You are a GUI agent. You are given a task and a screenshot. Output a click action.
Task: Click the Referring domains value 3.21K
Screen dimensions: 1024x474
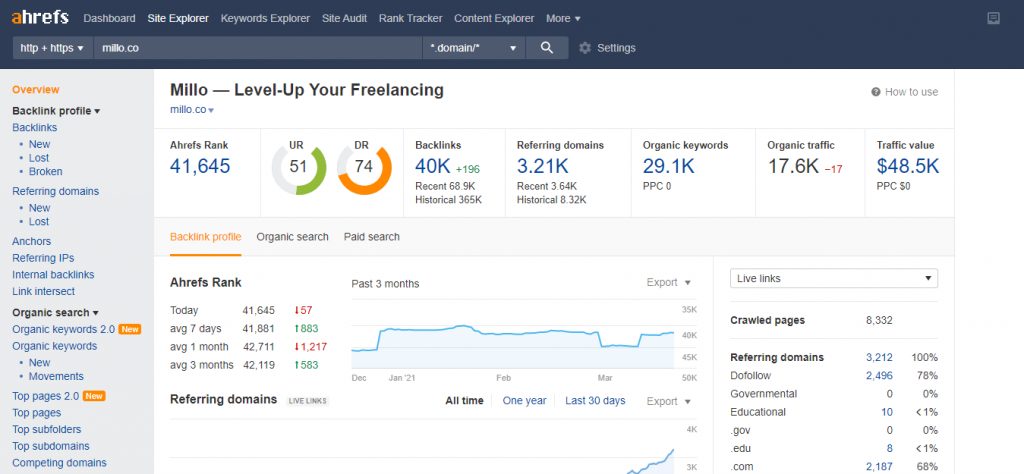point(541,166)
